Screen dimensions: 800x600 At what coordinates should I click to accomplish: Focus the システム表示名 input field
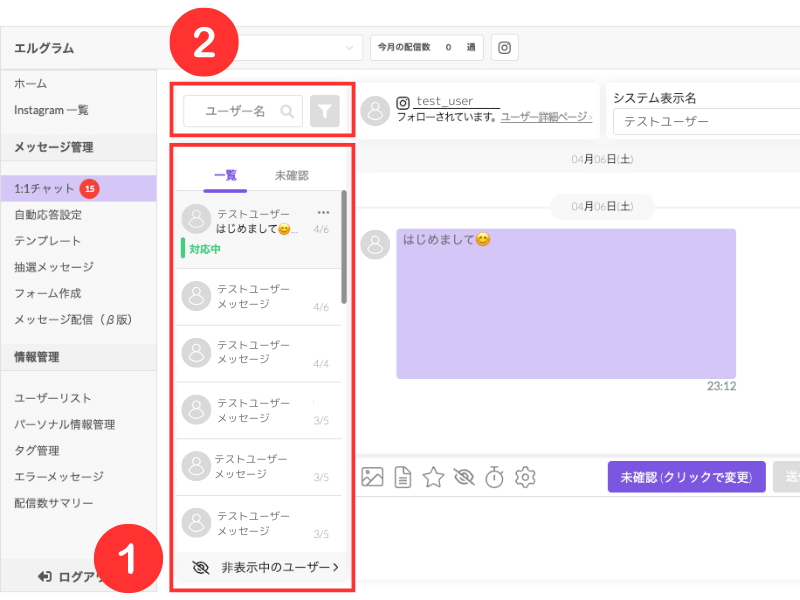click(706, 121)
